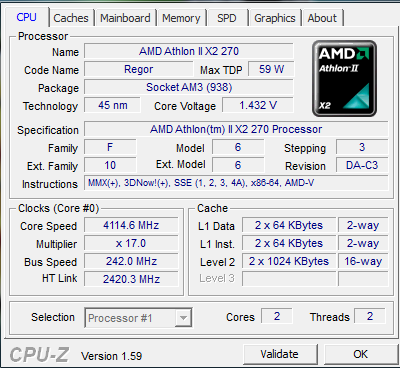Open the Graphics tab
The height and width of the screenshot is (368, 400).
tap(275, 18)
